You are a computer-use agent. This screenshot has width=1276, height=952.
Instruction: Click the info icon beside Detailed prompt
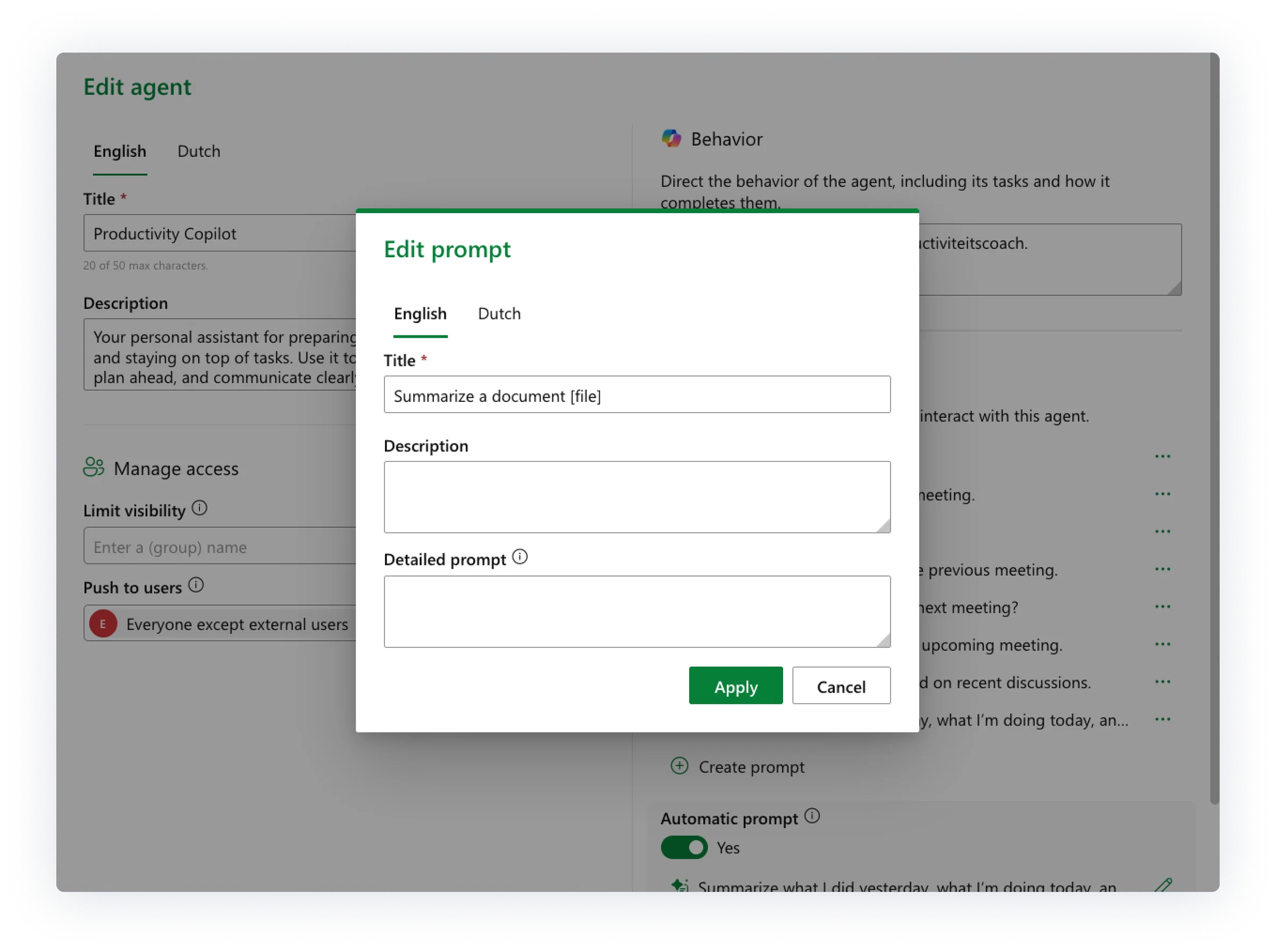tap(519, 557)
